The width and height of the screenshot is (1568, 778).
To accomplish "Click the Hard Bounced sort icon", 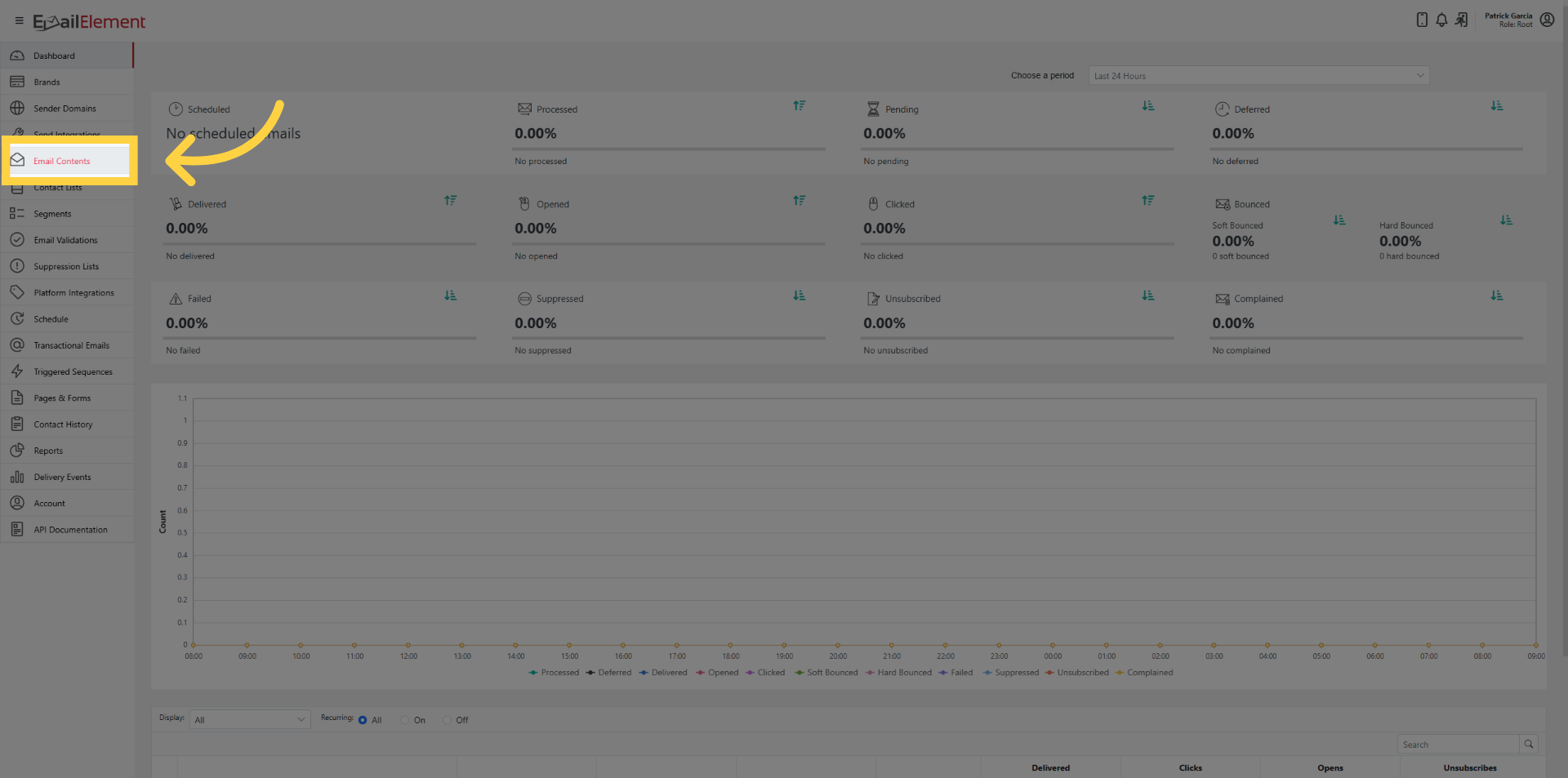I will (1506, 220).
